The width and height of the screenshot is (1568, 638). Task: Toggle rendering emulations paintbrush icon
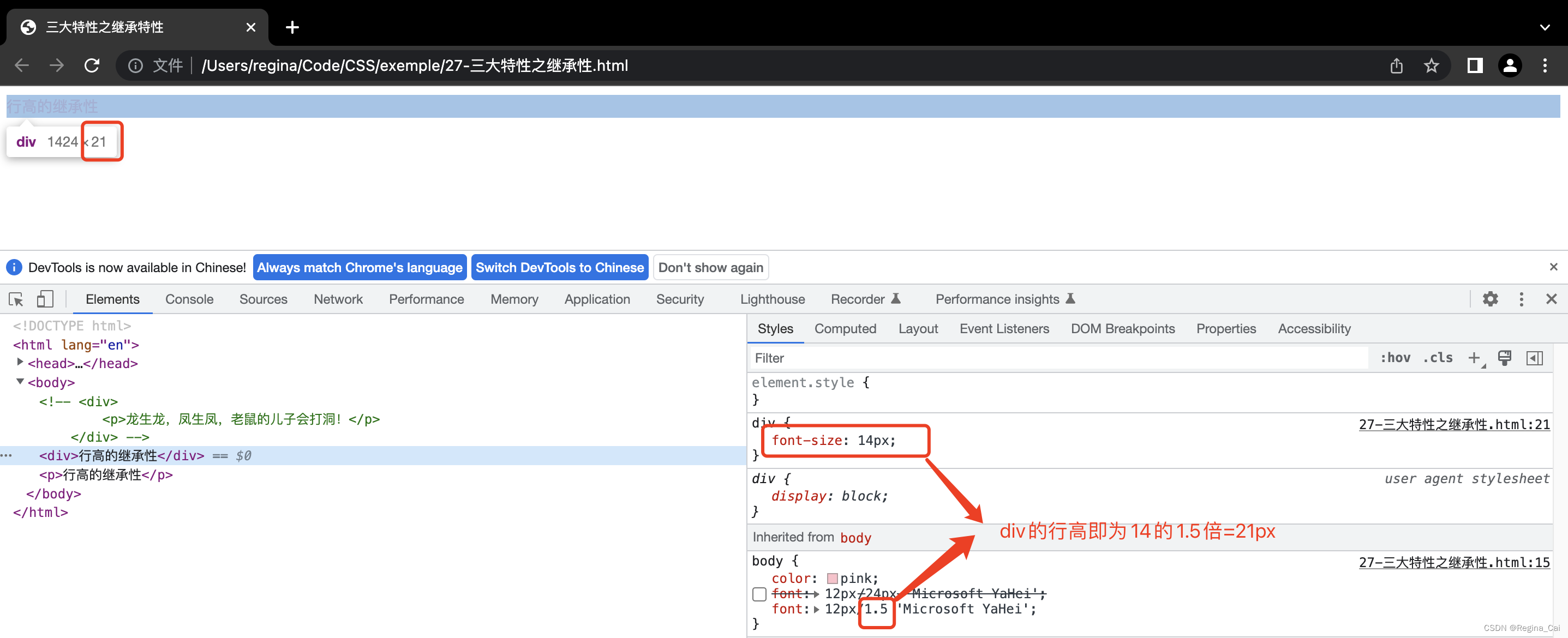(1504, 358)
